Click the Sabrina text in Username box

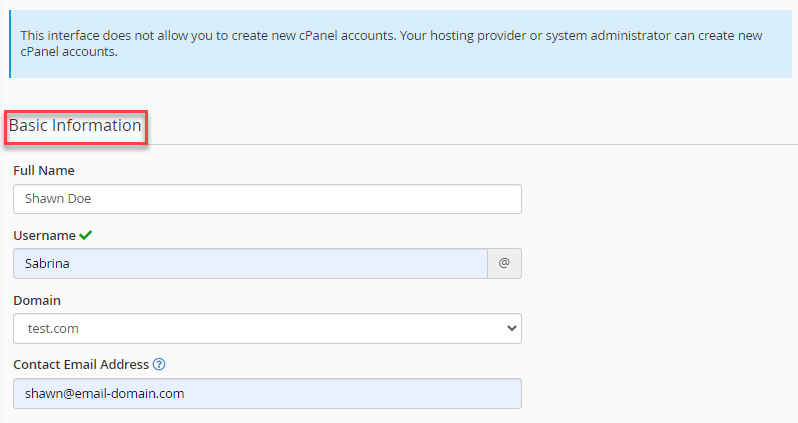[48, 264]
